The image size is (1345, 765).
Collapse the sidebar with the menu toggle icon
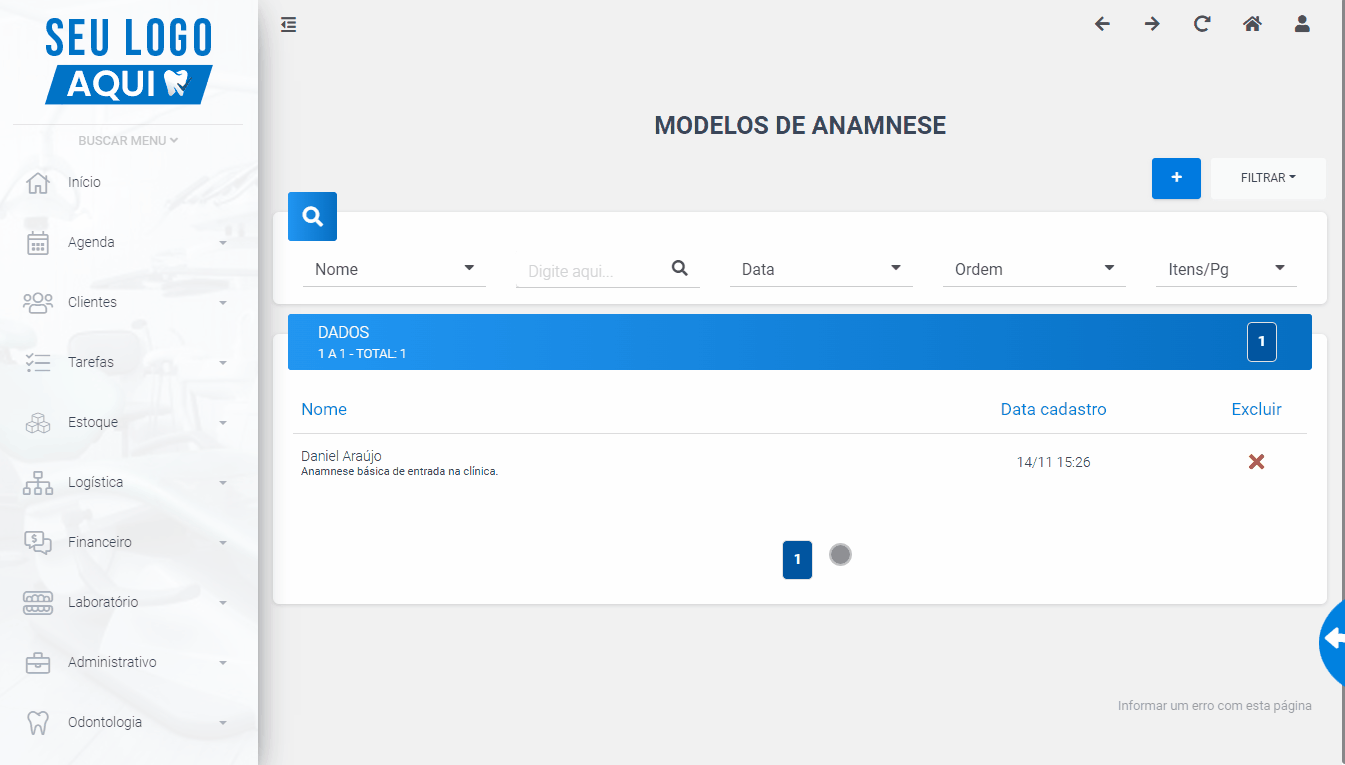click(x=288, y=25)
